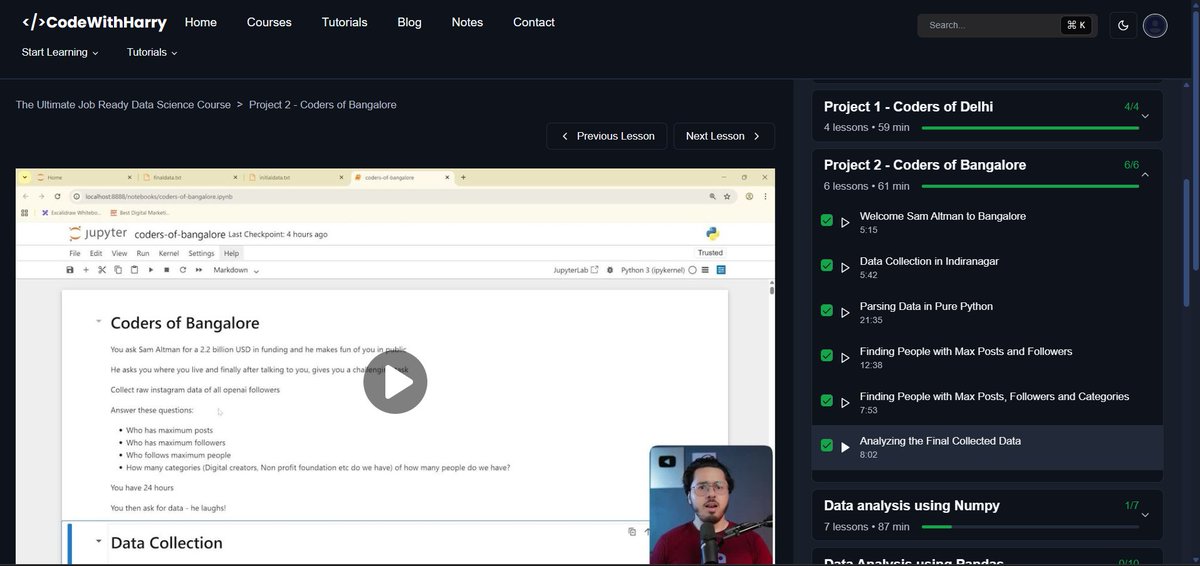The image size is (1200, 566).
Task: Click the '6 lessons • 61 min' text
Action: point(866,186)
